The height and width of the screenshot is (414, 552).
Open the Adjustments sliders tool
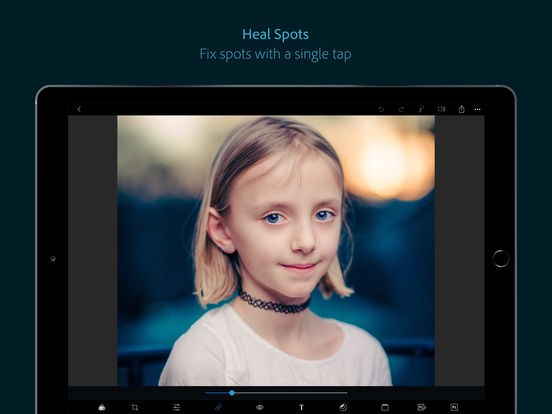point(176,407)
